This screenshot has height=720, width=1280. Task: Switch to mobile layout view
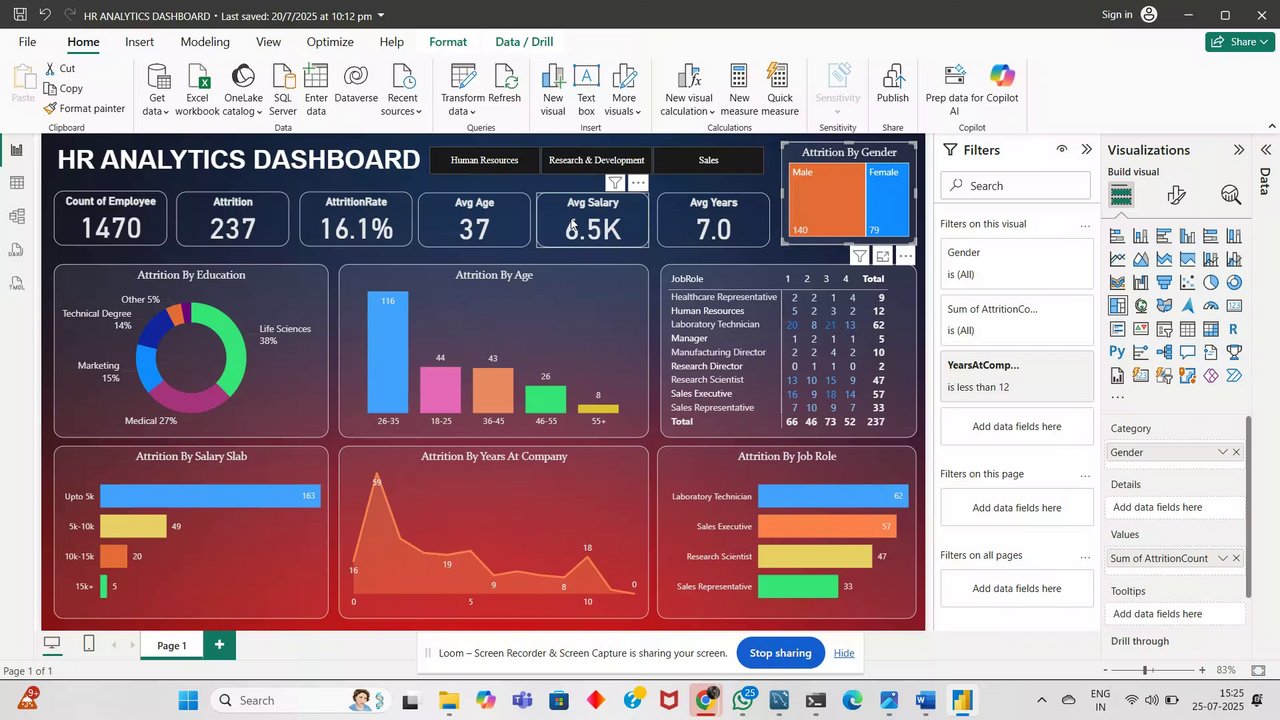89,643
